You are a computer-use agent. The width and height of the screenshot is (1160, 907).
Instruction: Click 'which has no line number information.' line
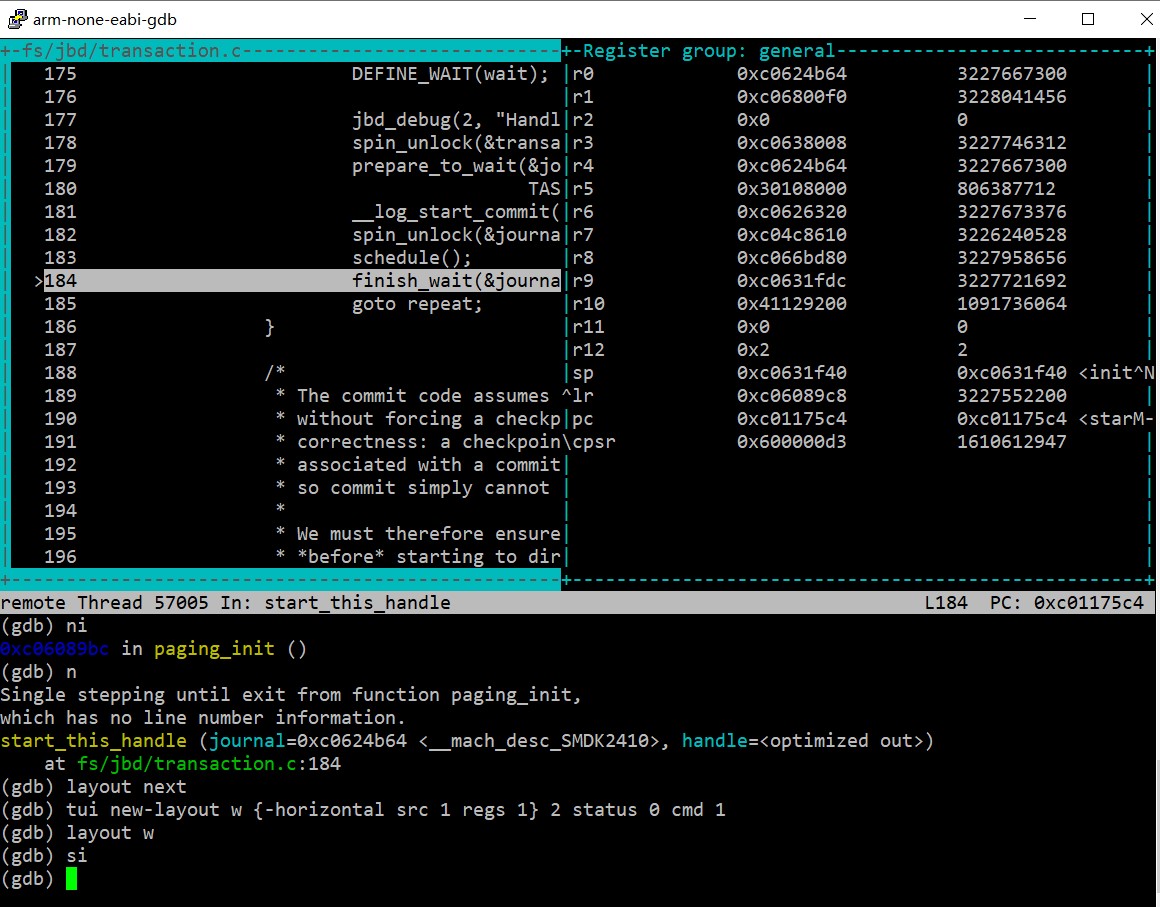[203, 717]
